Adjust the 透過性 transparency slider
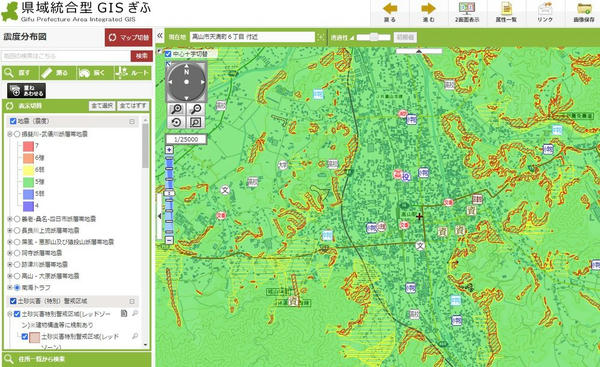Image resolution: width=600 pixels, height=367 pixels. click(373, 37)
